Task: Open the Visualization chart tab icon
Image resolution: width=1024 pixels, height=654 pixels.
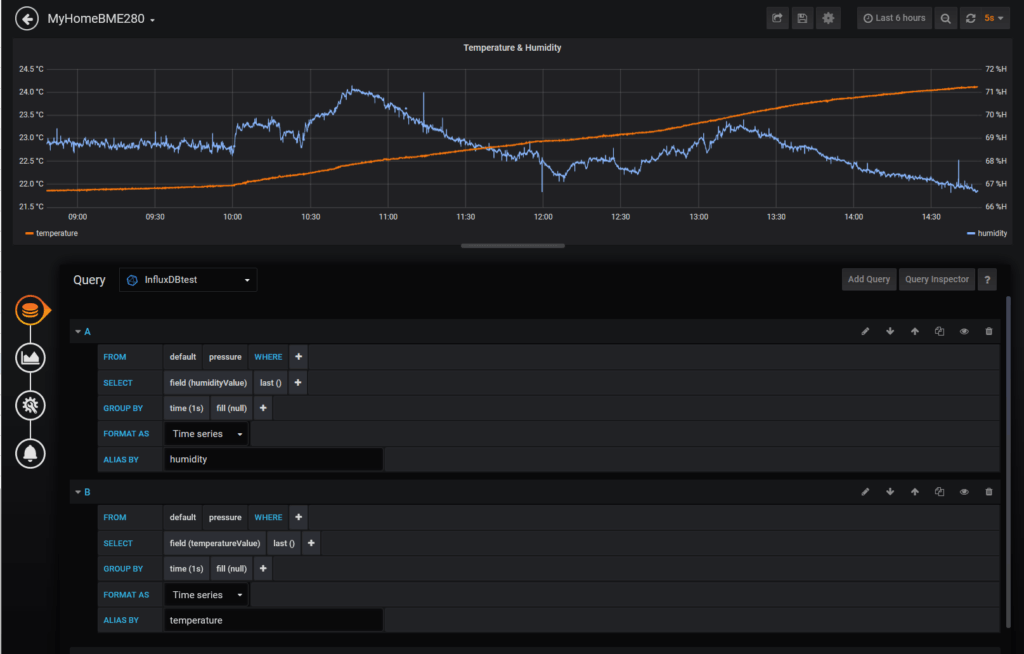Action: coord(30,358)
